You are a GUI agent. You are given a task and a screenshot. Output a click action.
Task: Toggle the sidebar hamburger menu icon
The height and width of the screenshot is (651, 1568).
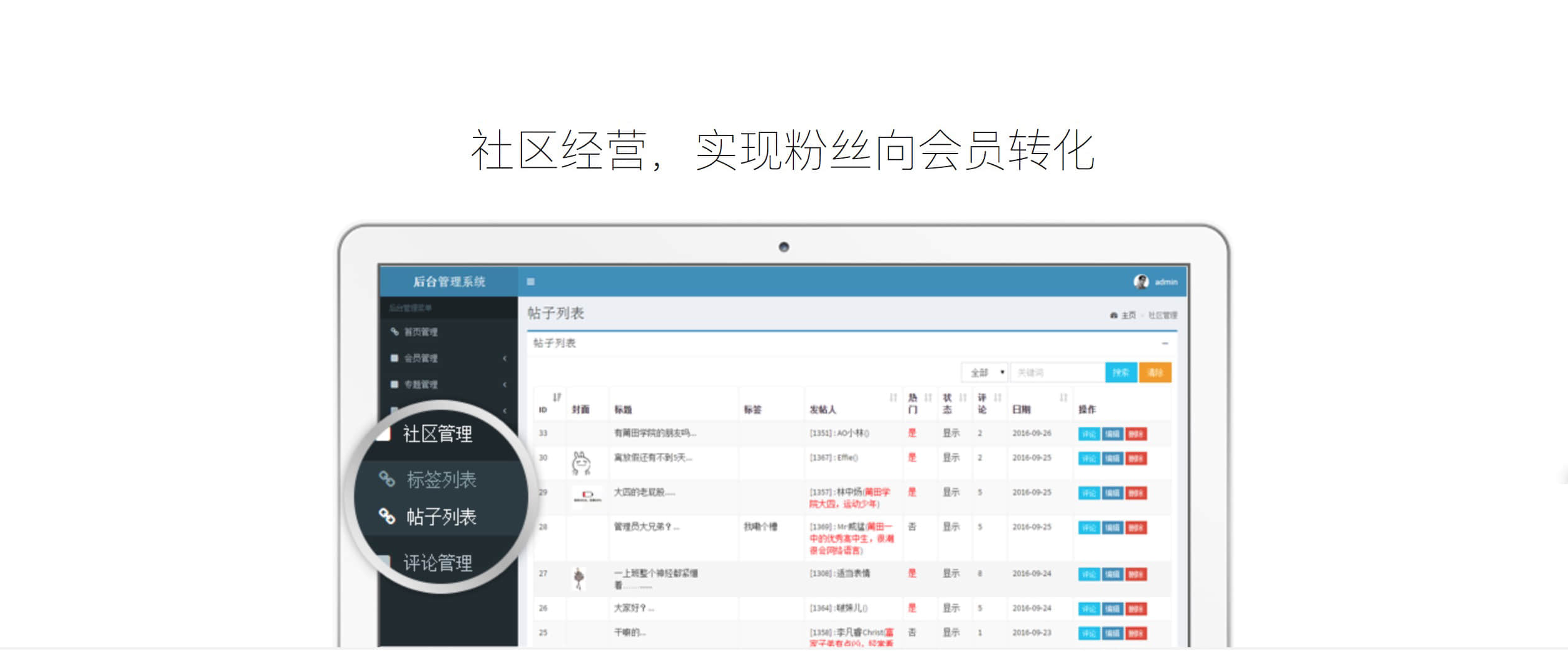coord(531,282)
